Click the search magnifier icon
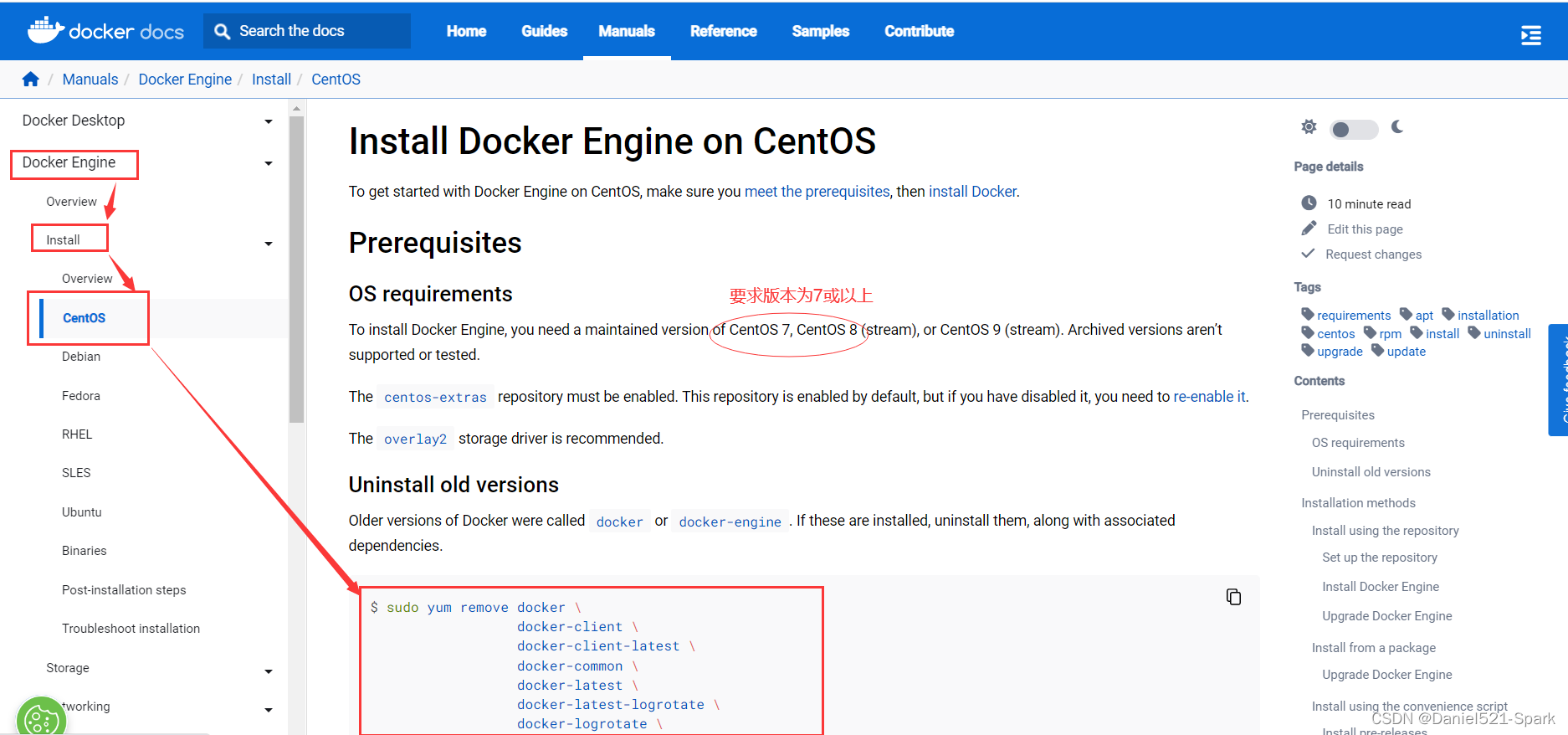The image size is (1568, 735). (222, 31)
